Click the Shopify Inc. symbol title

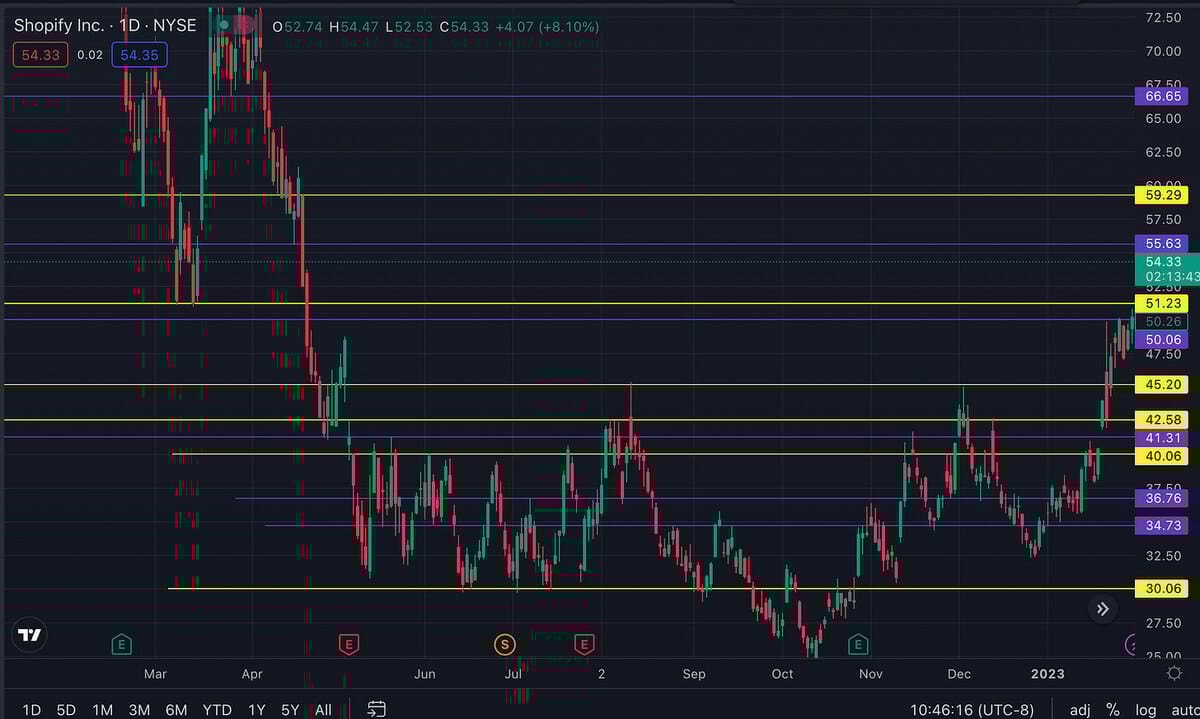[x=58, y=25]
